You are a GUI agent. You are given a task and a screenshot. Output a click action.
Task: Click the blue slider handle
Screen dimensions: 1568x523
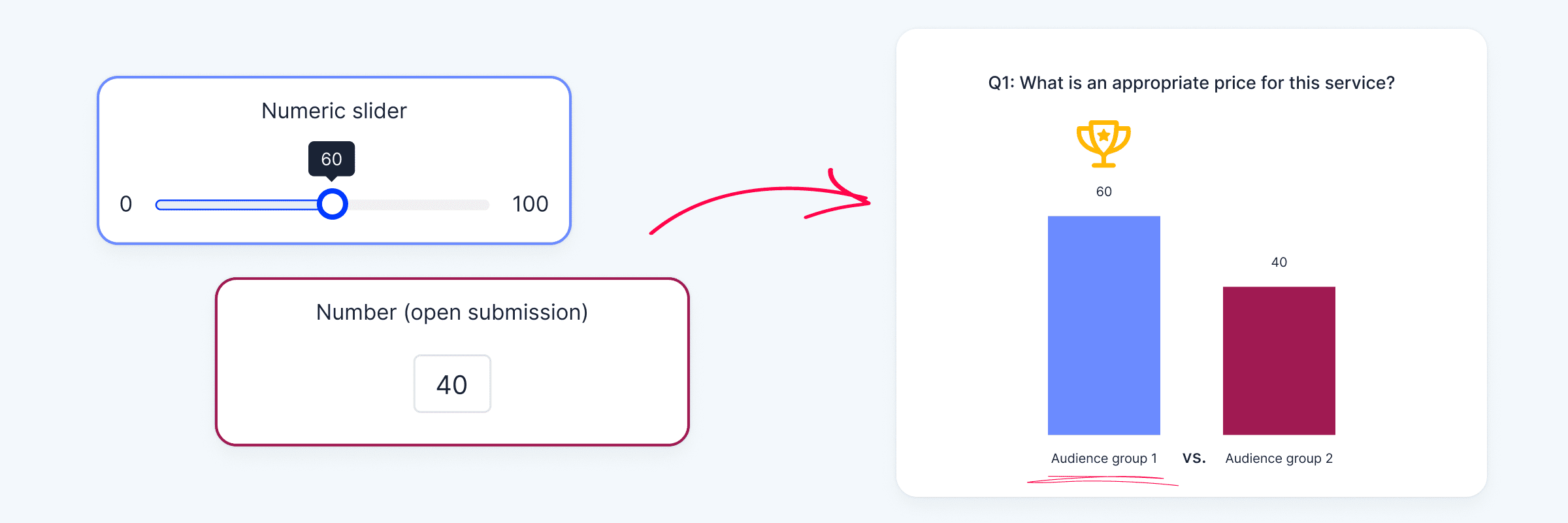pos(333,204)
